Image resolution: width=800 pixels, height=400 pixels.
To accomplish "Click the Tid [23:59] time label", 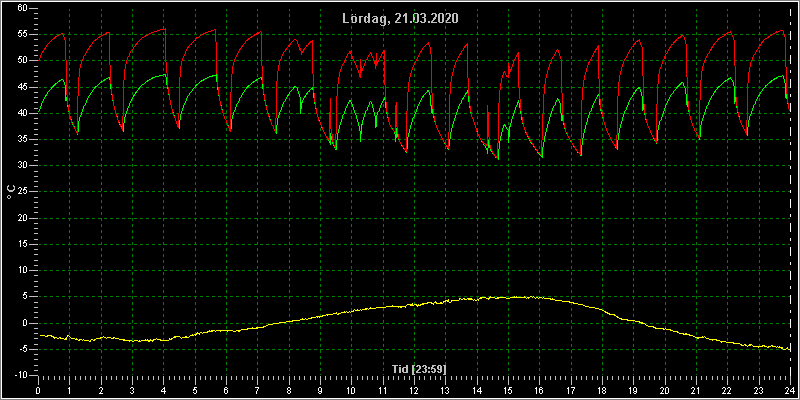I will 418,368.
